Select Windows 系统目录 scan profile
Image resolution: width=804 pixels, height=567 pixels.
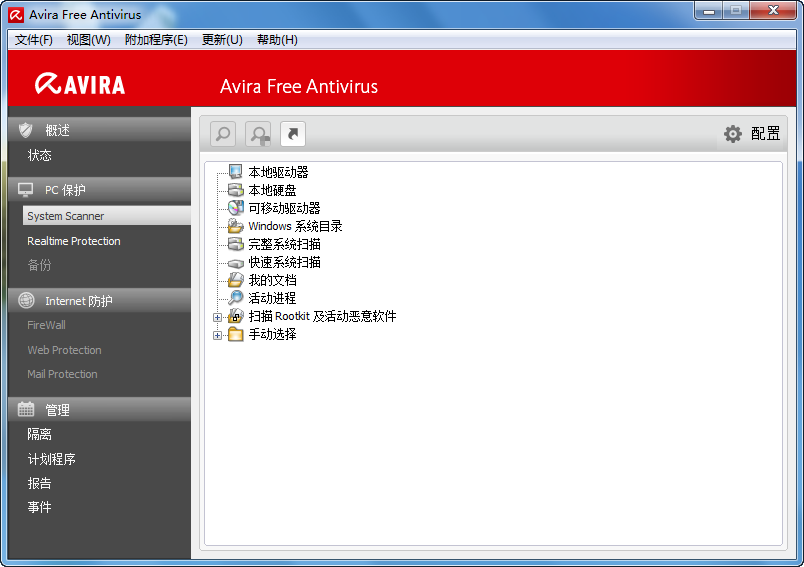coord(295,226)
